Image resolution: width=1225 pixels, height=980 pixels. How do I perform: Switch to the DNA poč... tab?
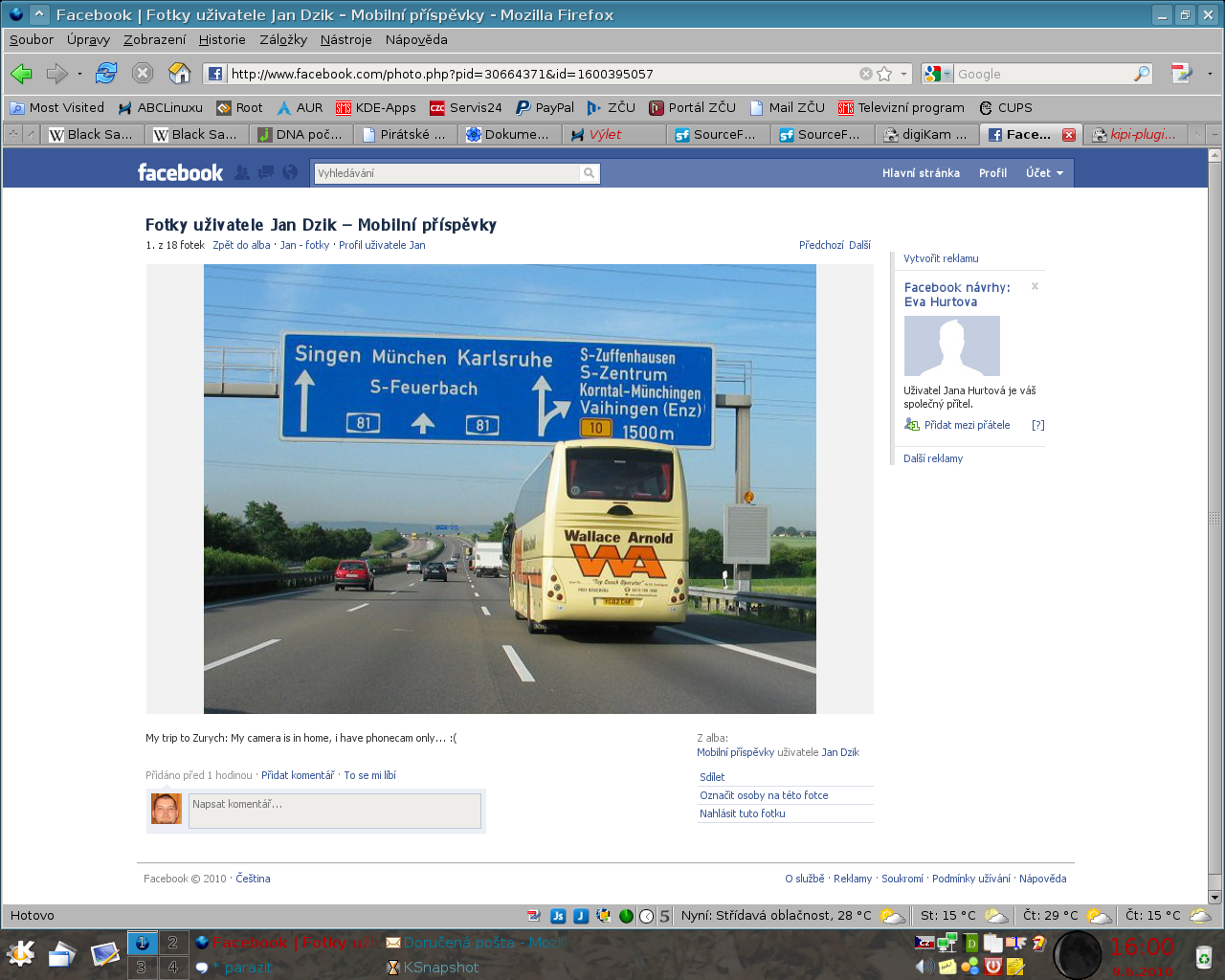301,135
